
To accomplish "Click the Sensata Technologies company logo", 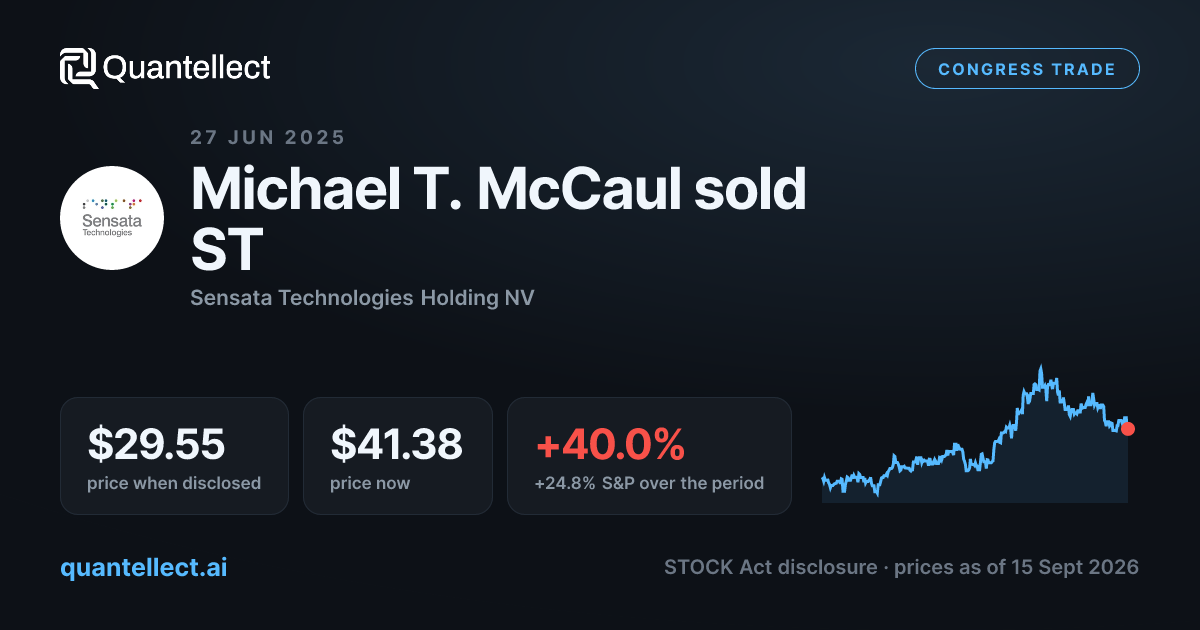I will pos(112,217).
